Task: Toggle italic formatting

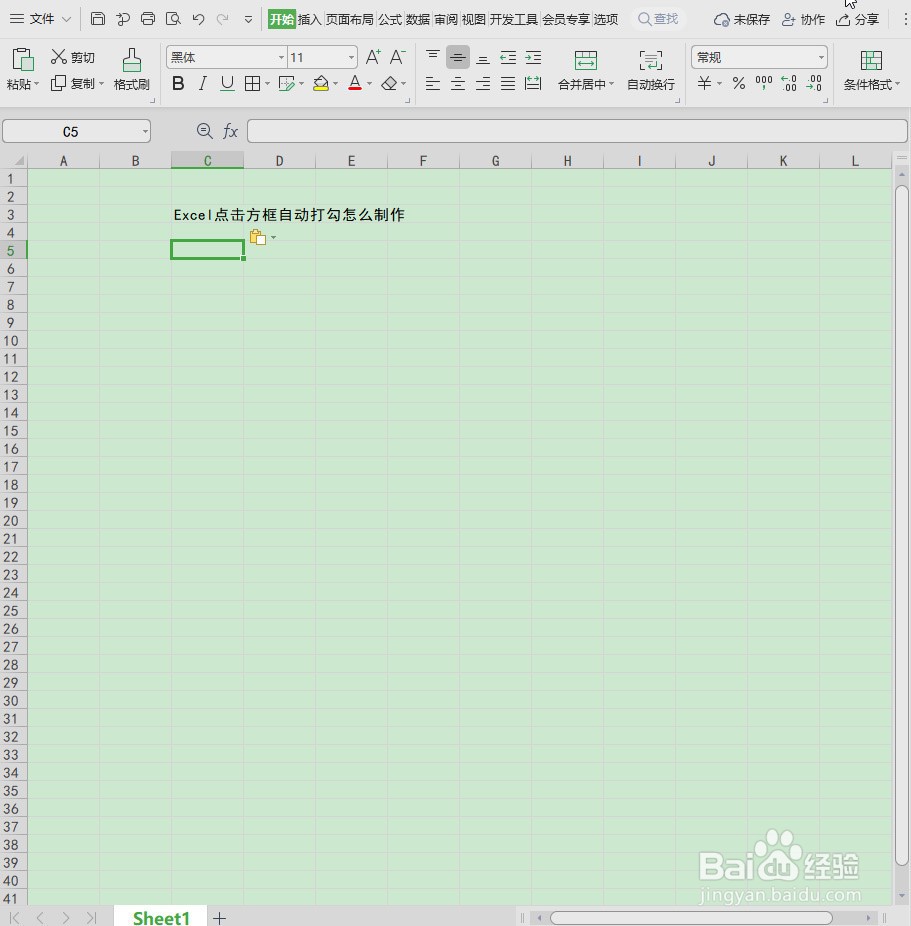Action: [203, 84]
